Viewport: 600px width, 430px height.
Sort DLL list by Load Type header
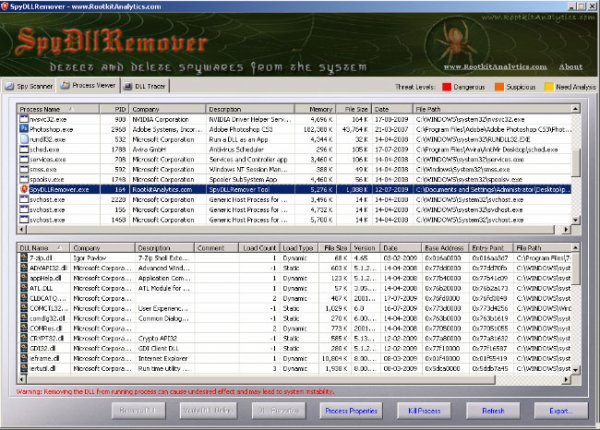[297, 248]
